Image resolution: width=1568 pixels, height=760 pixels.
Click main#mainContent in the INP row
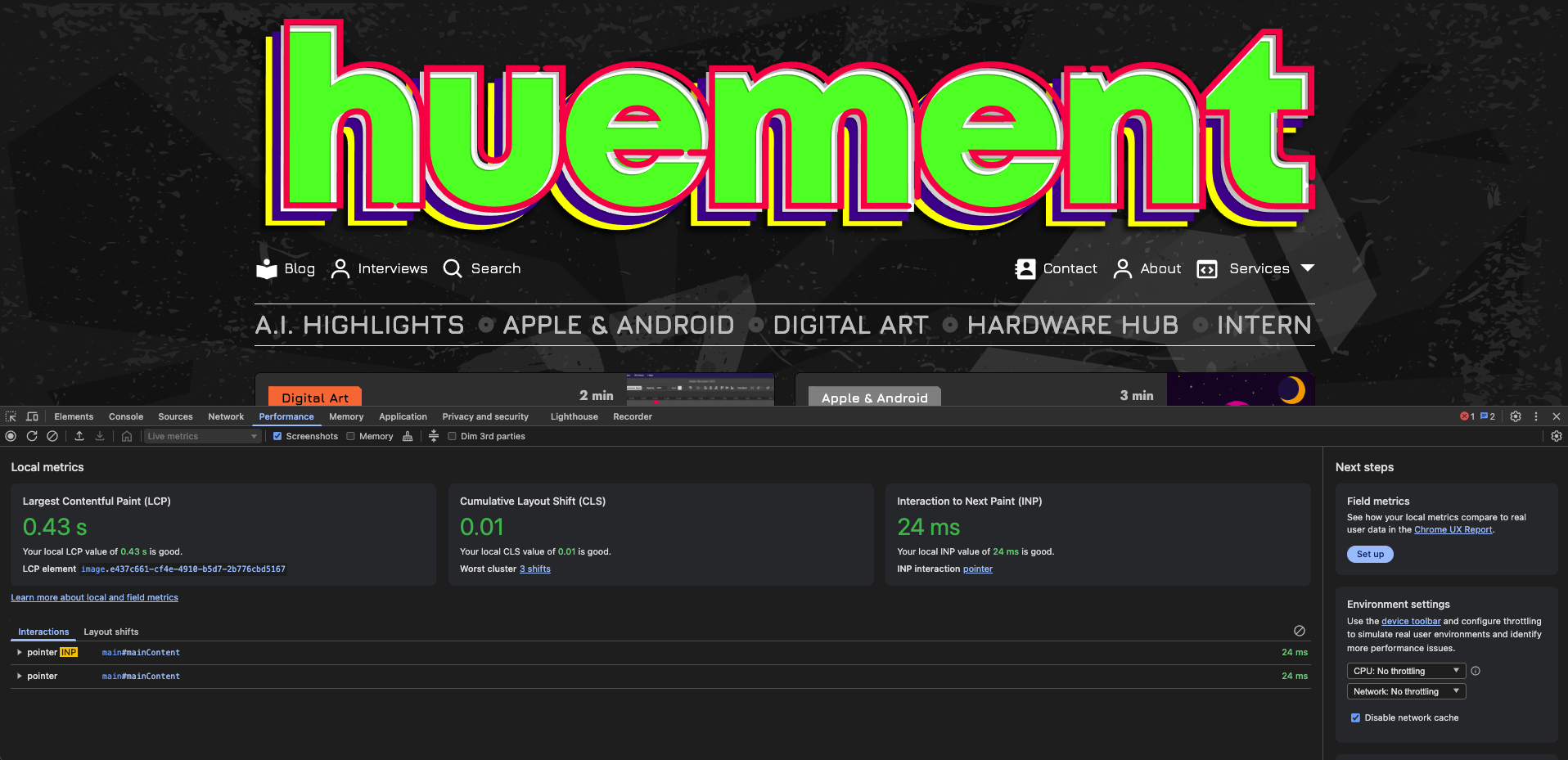[x=141, y=652]
